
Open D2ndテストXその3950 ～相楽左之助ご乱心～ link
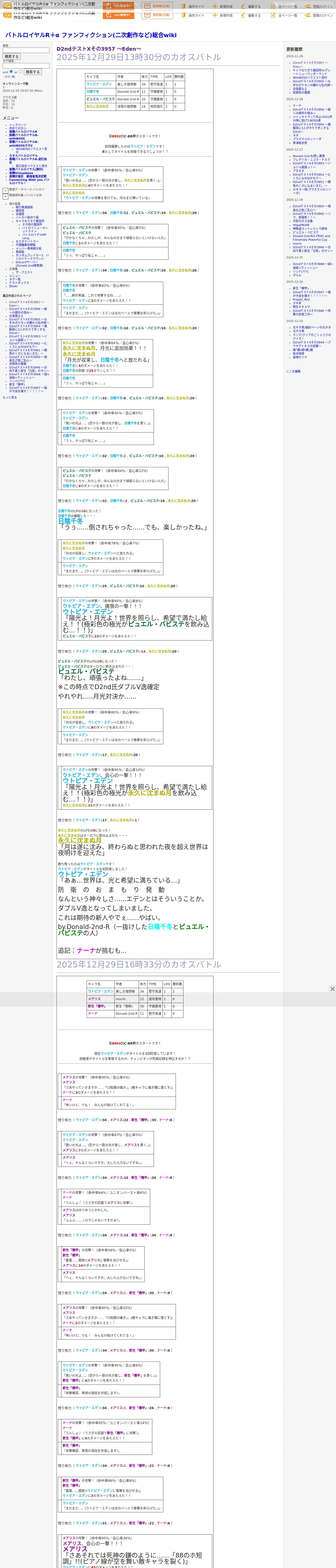(x=312, y=208)
